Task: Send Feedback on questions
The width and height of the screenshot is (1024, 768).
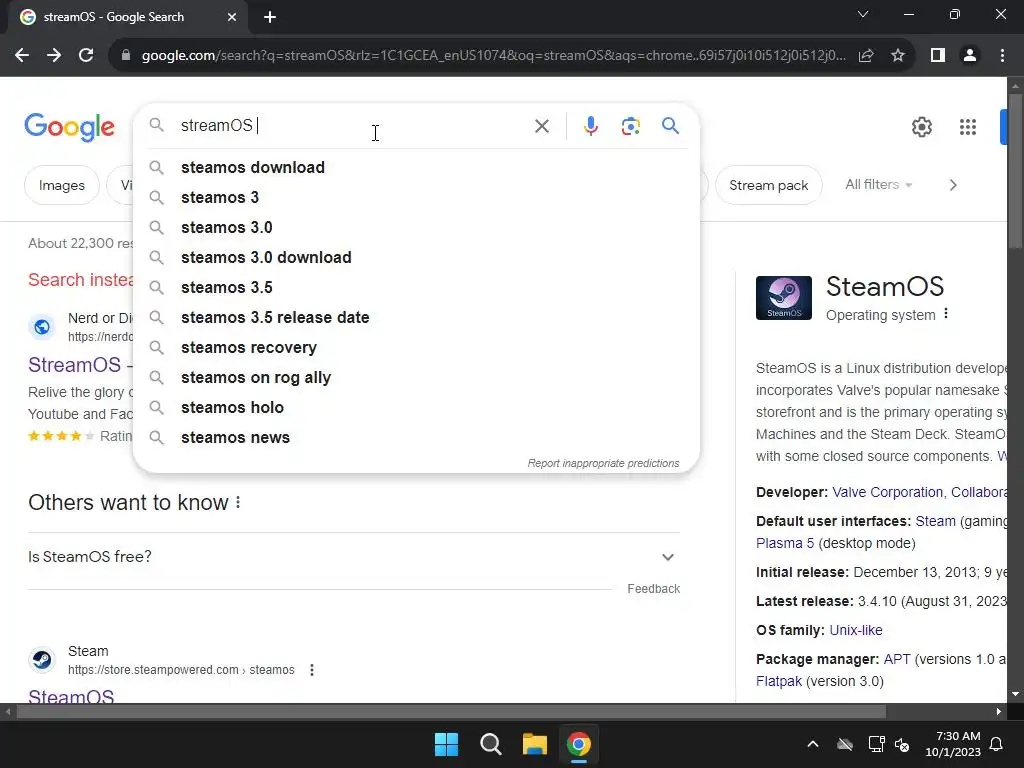Action: (653, 588)
